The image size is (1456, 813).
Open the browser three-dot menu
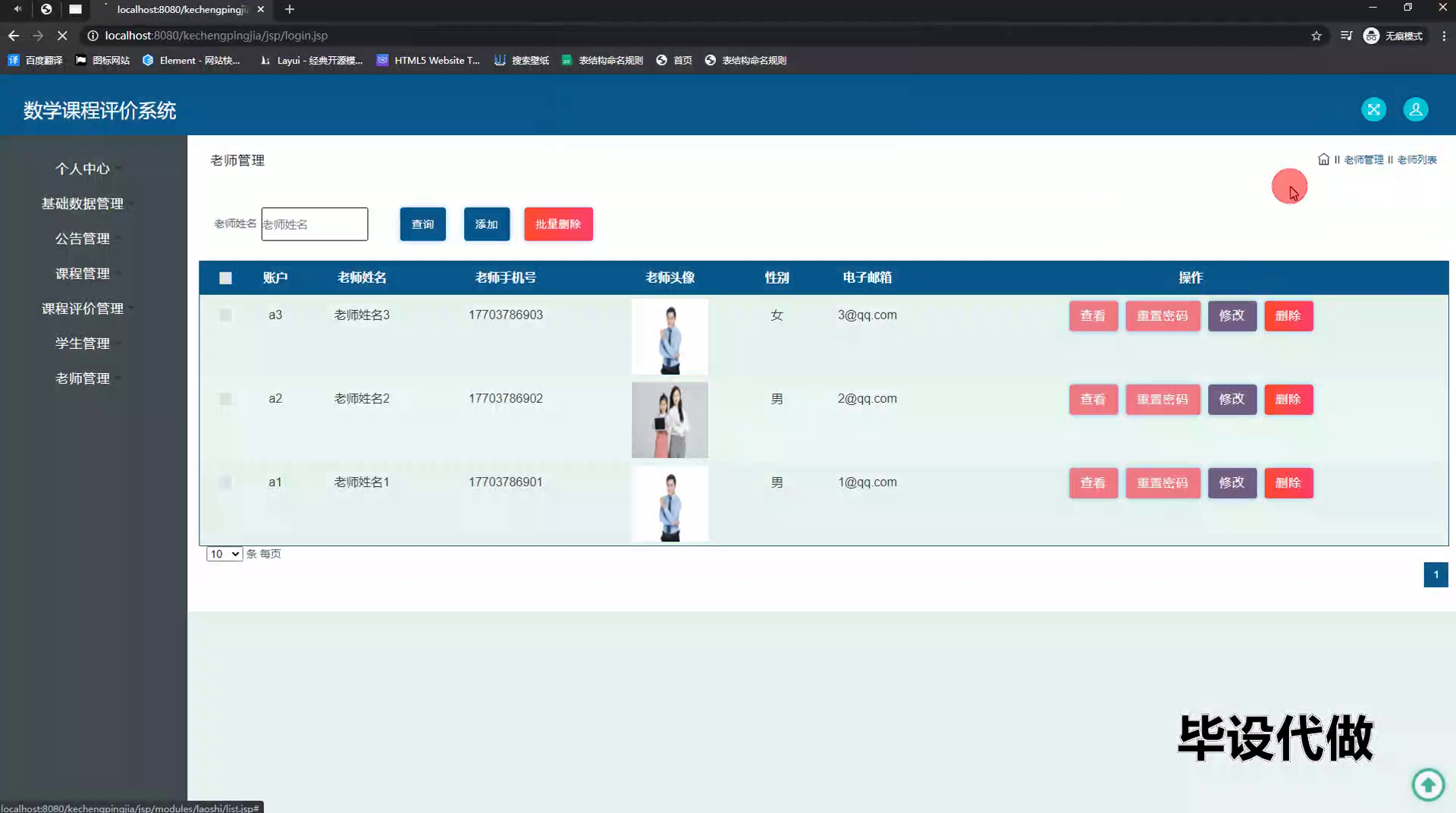(1444, 36)
